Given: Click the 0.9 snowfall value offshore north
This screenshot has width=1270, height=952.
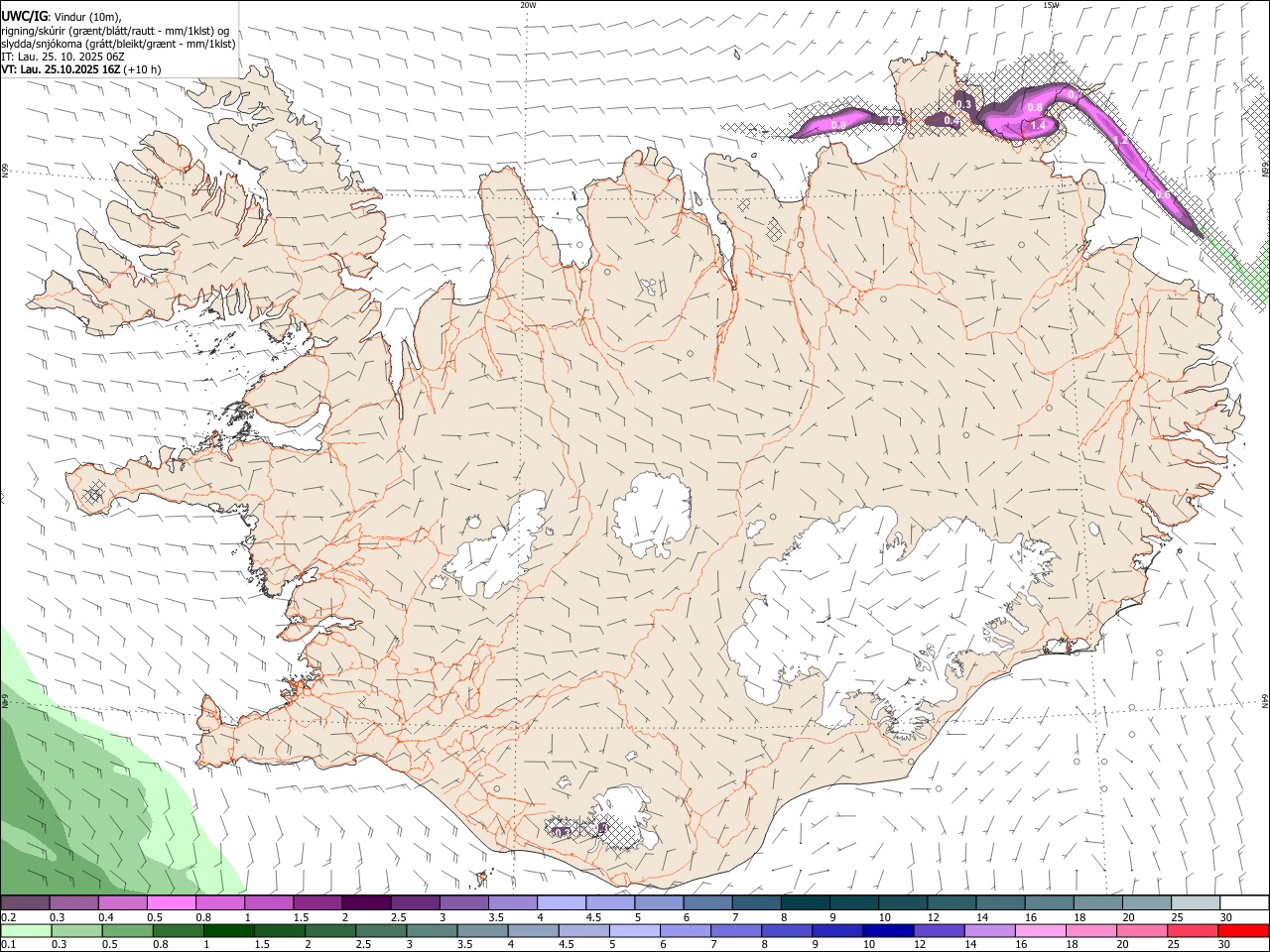Looking at the screenshot, I should 838,125.
